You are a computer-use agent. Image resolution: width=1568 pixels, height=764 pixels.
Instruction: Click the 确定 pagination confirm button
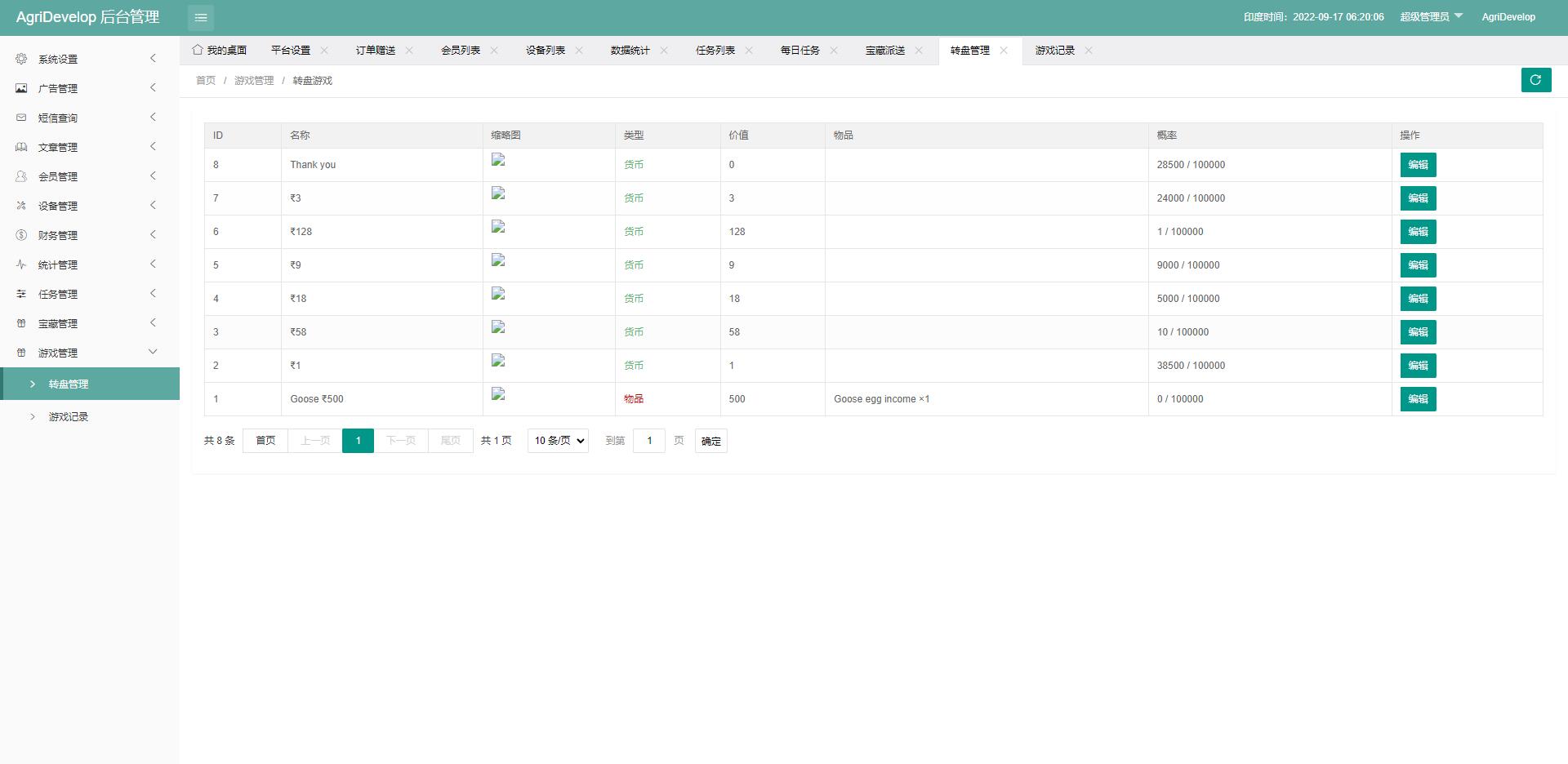click(x=710, y=441)
